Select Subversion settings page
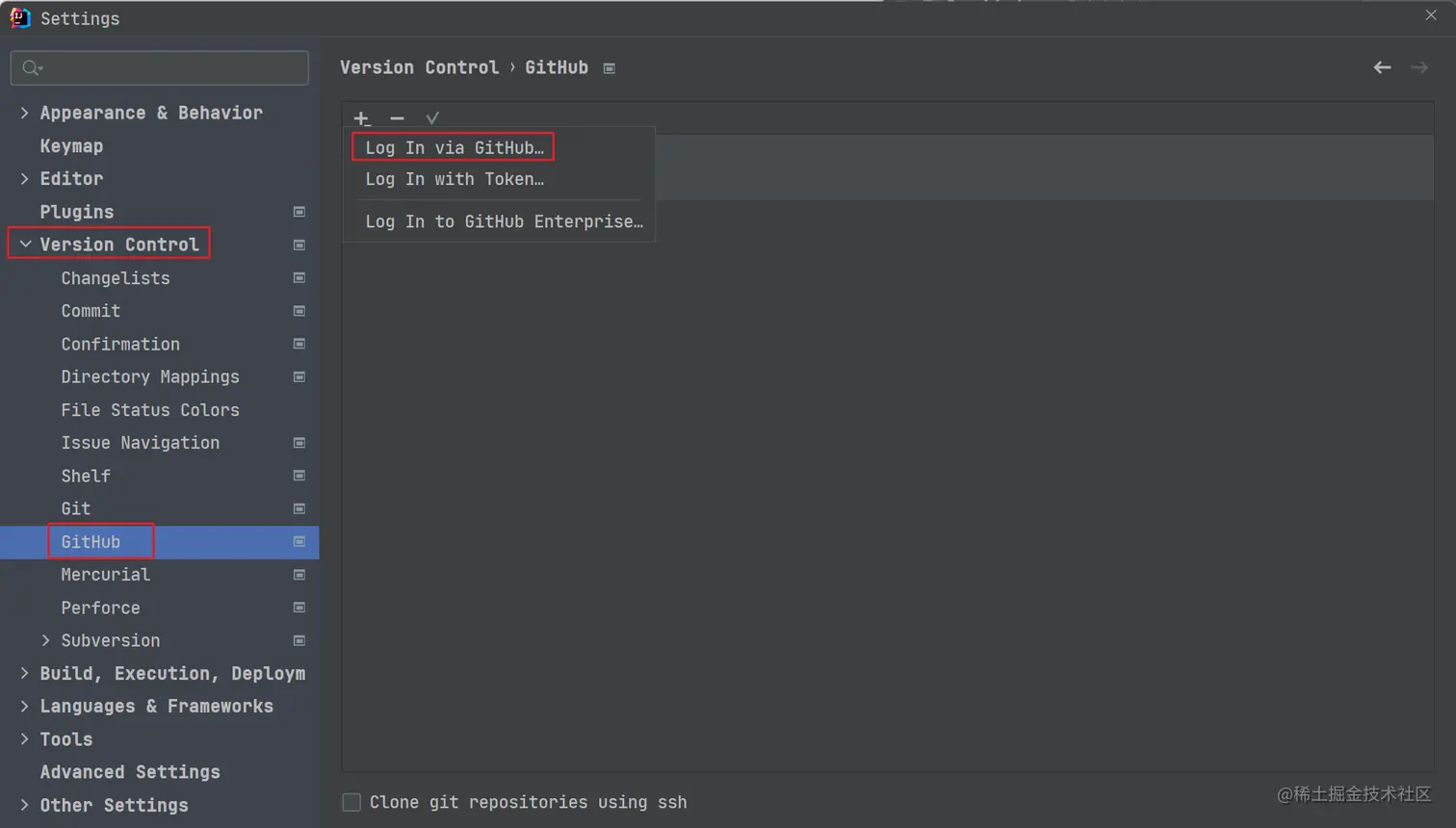The height and width of the screenshot is (828, 1456). pyautogui.click(x=111, y=640)
